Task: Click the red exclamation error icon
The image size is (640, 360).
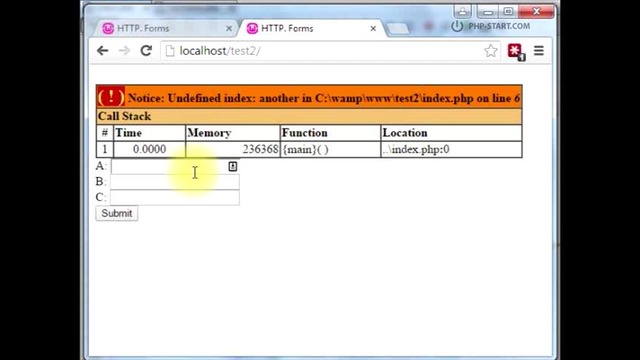Action: (x=111, y=97)
